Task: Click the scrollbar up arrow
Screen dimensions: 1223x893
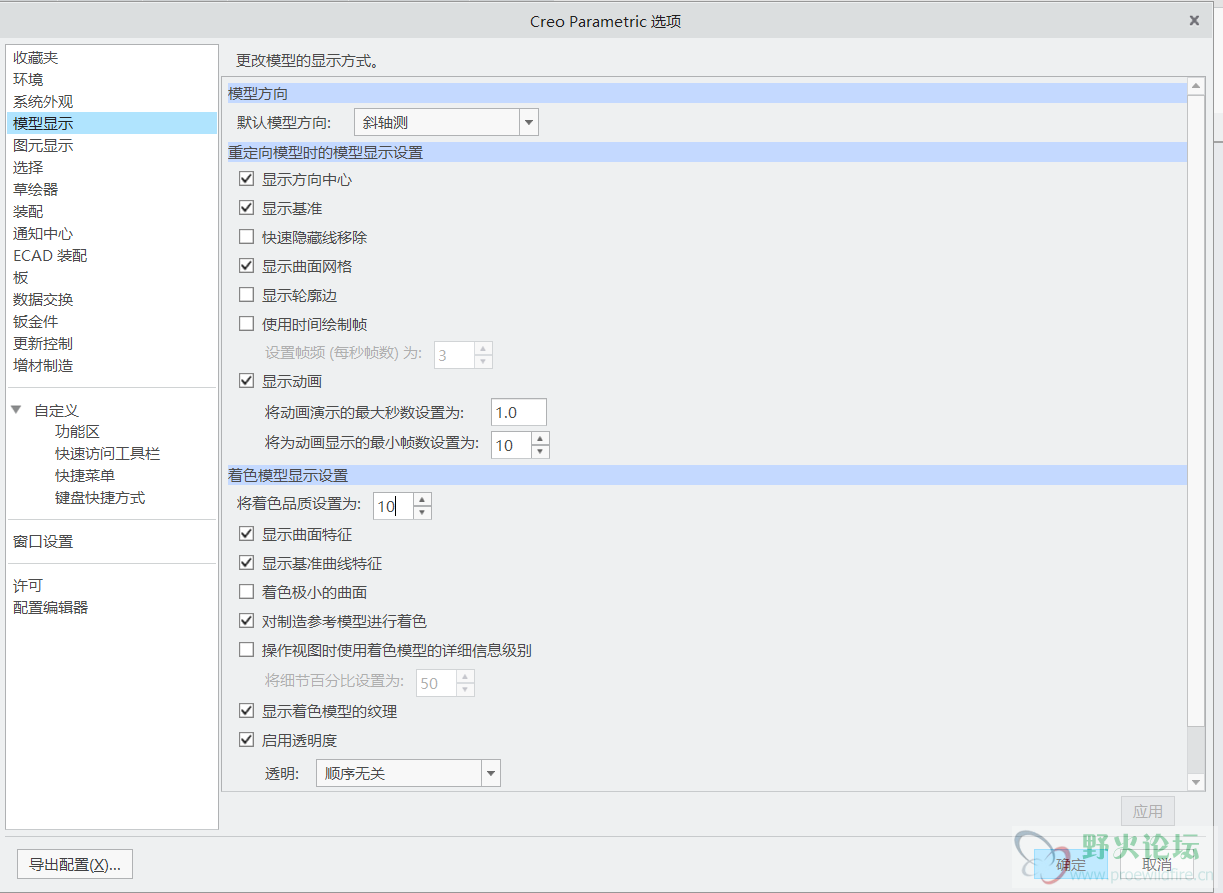Action: (1196, 87)
